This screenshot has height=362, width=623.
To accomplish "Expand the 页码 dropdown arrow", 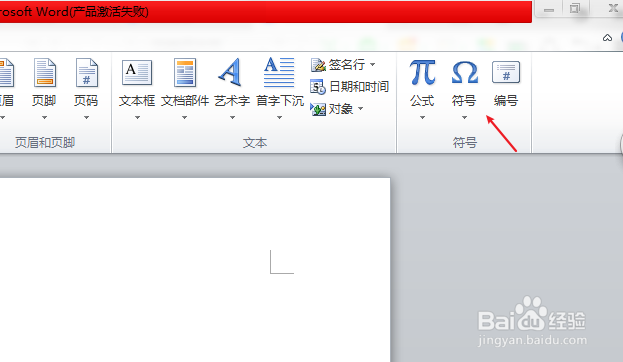I will [86, 117].
